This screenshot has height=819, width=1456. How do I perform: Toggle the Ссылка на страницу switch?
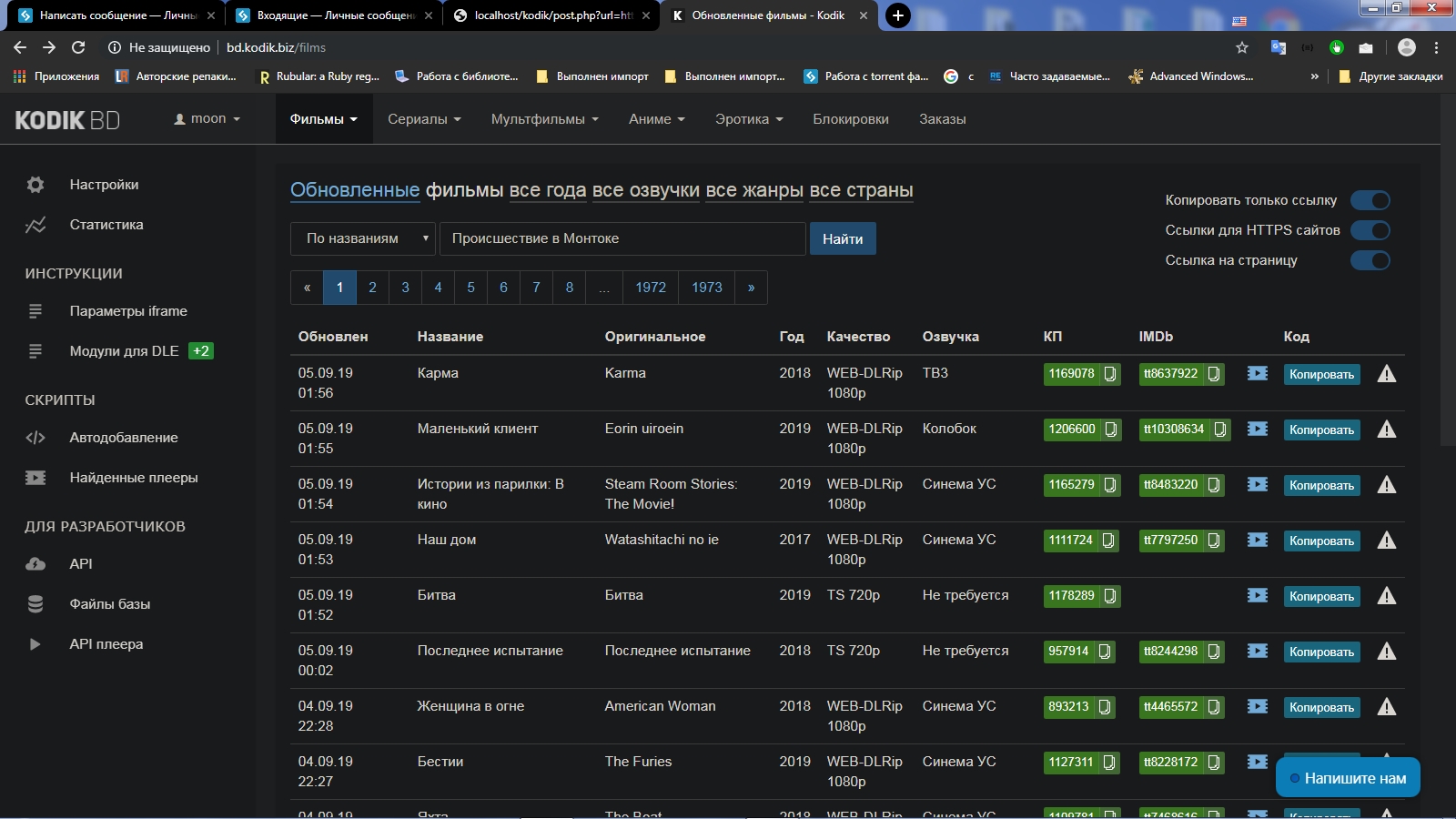point(1370,260)
